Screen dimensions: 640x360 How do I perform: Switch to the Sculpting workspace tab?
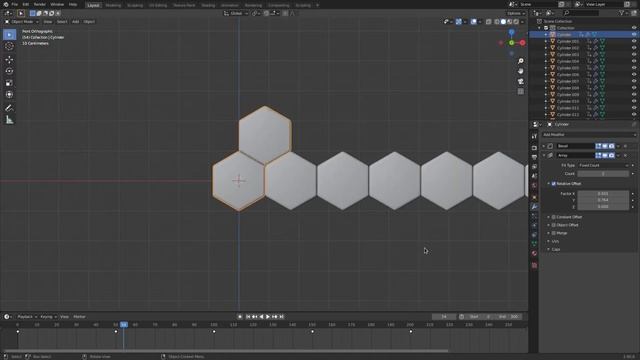(x=135, y=5)
